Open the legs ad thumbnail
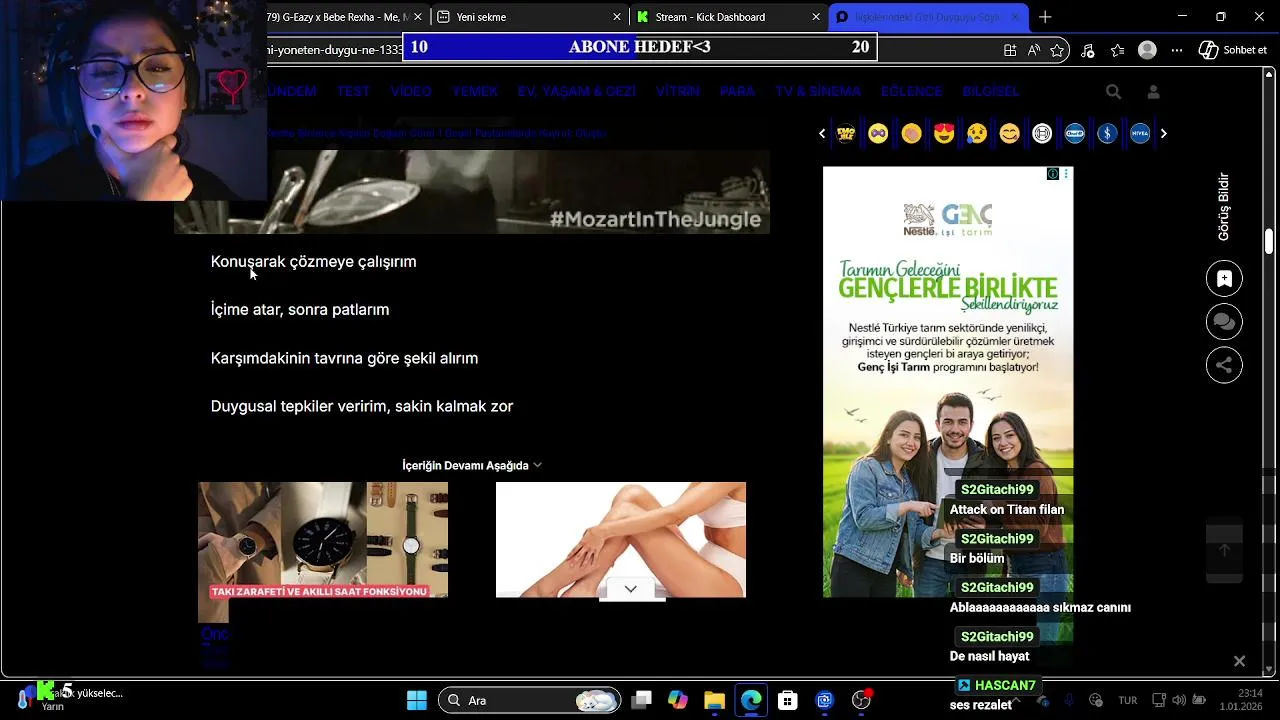The image size is (1280, 720). [x=621, y=540]
